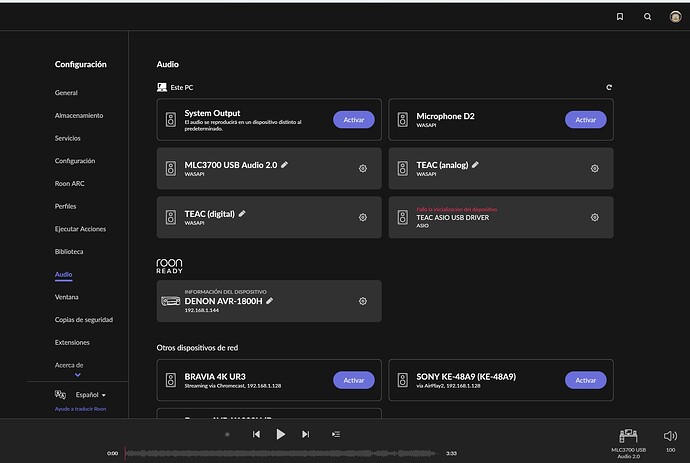Activate the Microphone D2 device

(x=586, y=120)
